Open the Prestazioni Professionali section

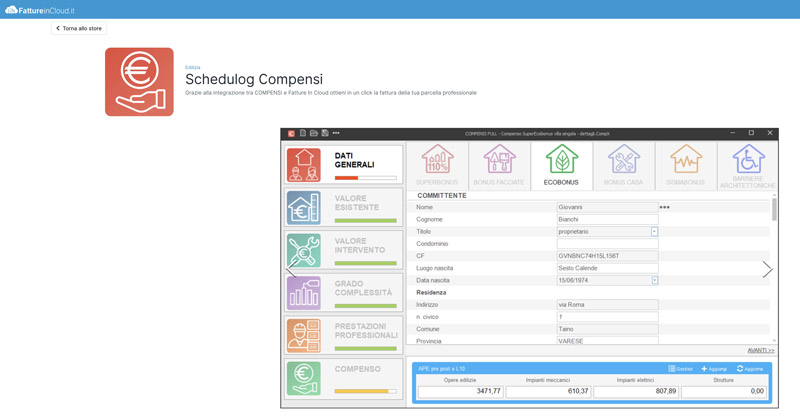343,335
